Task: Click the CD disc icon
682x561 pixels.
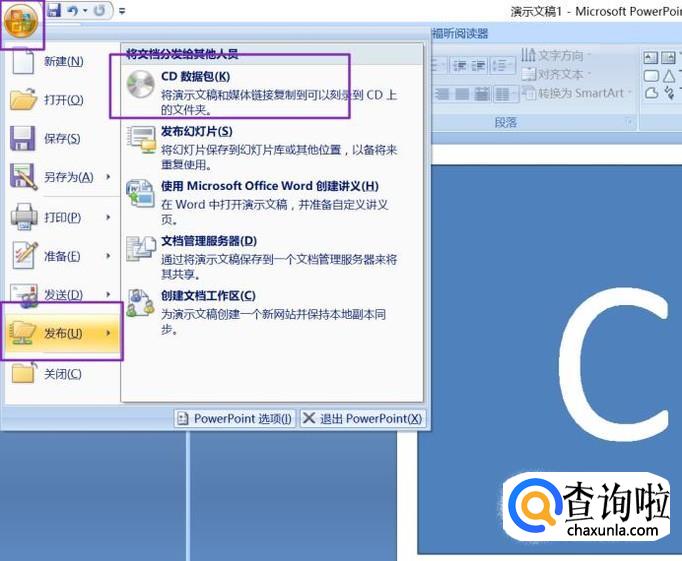Action: (x=140, y=84)
